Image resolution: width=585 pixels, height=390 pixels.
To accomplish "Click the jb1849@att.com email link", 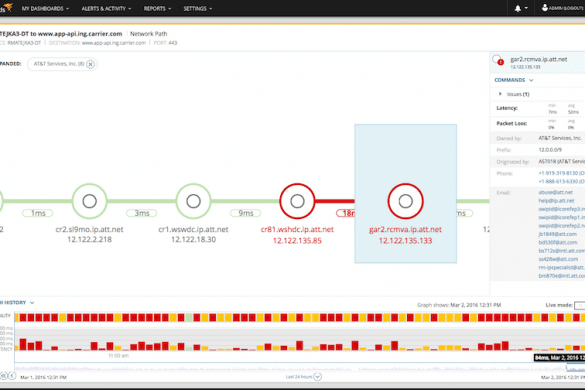I will [x=557, y=234].
